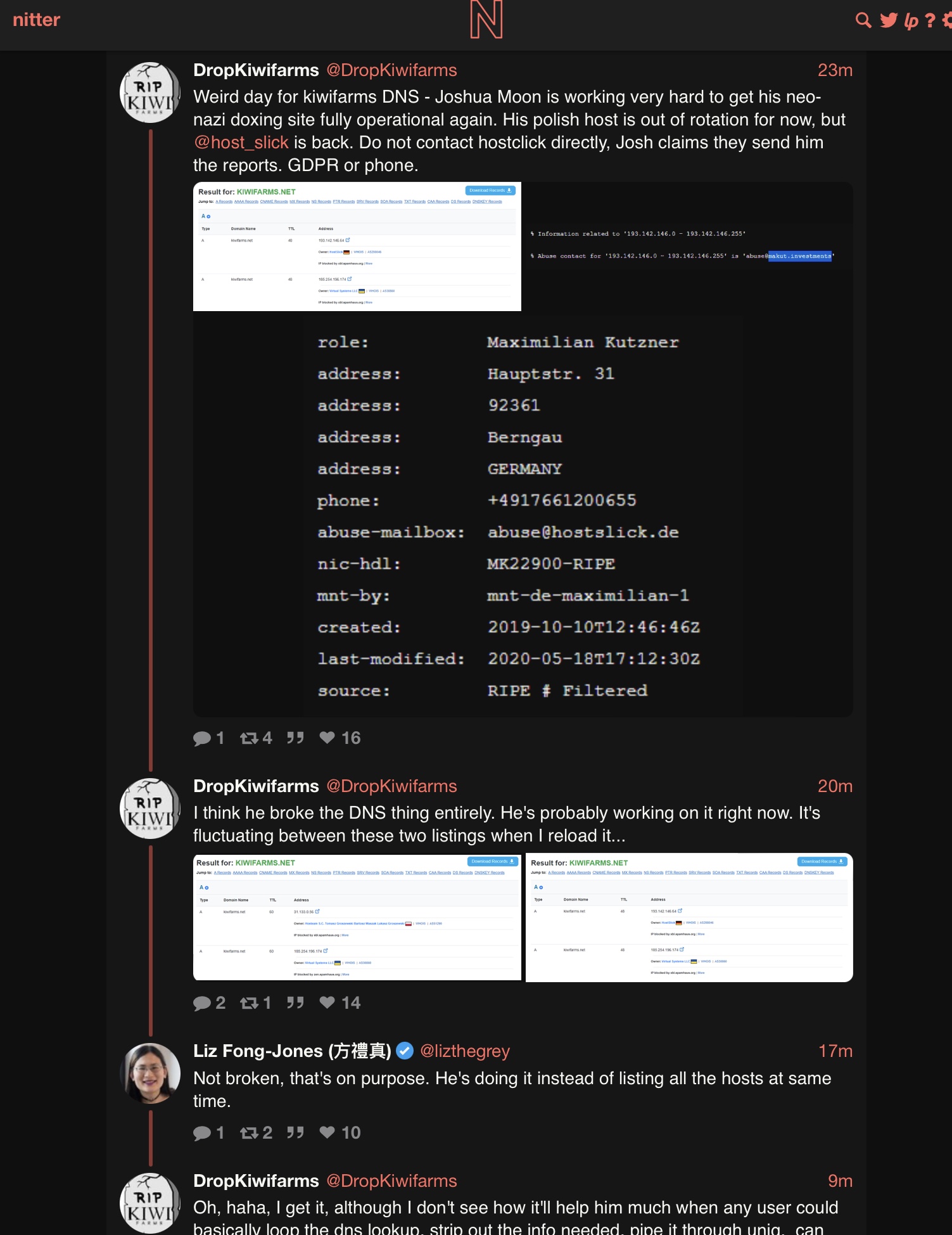The height and width of the screenshot is (1235, 952).
Task: Open the @host_slick mention link
Action: pos(241,143)
